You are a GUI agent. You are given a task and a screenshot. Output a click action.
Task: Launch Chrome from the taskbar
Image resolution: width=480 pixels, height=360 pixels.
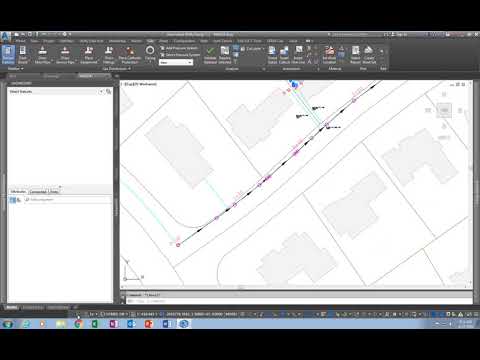tap(78, 324)
